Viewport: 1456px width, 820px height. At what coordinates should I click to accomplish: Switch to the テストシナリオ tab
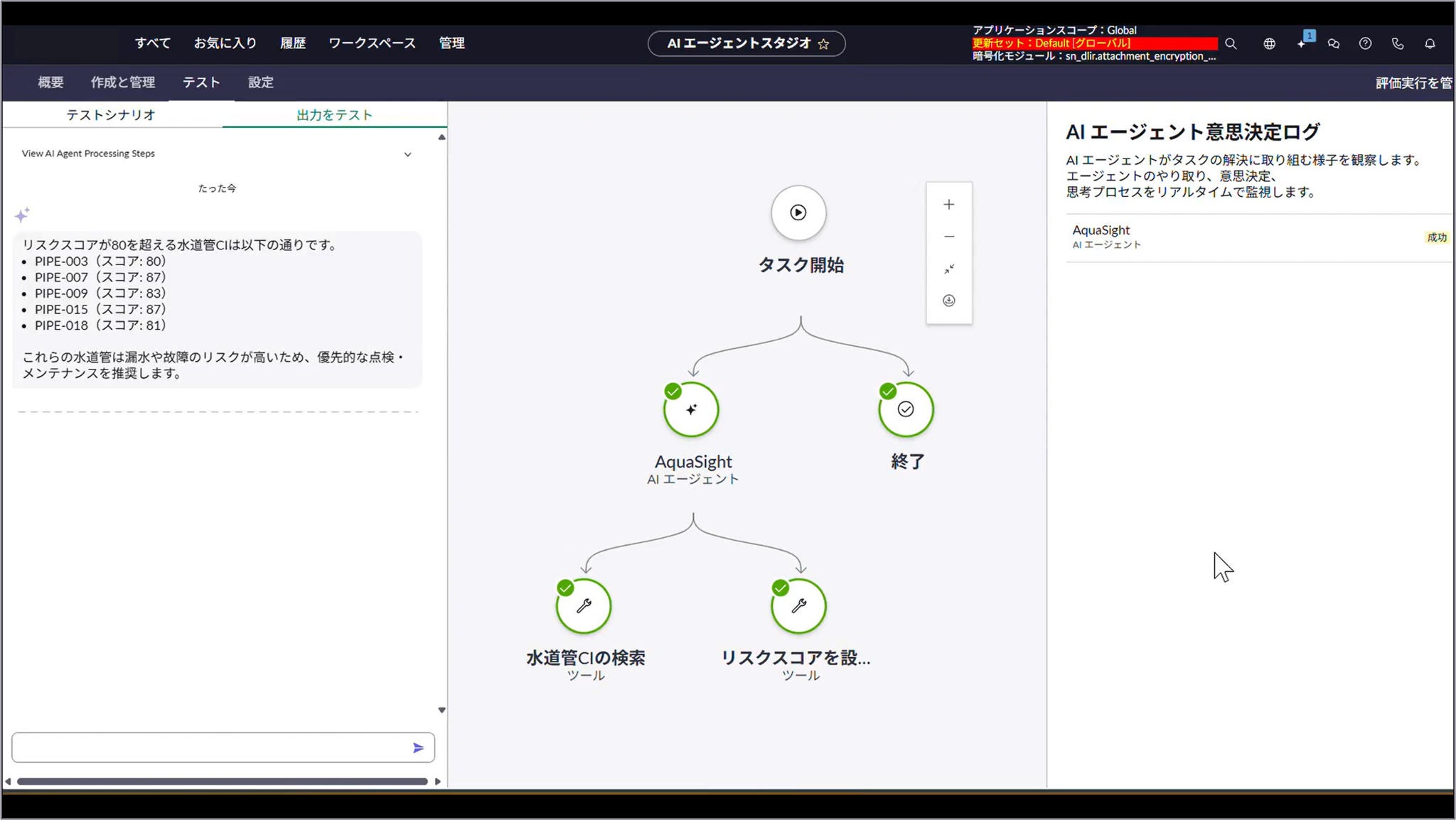111,115
